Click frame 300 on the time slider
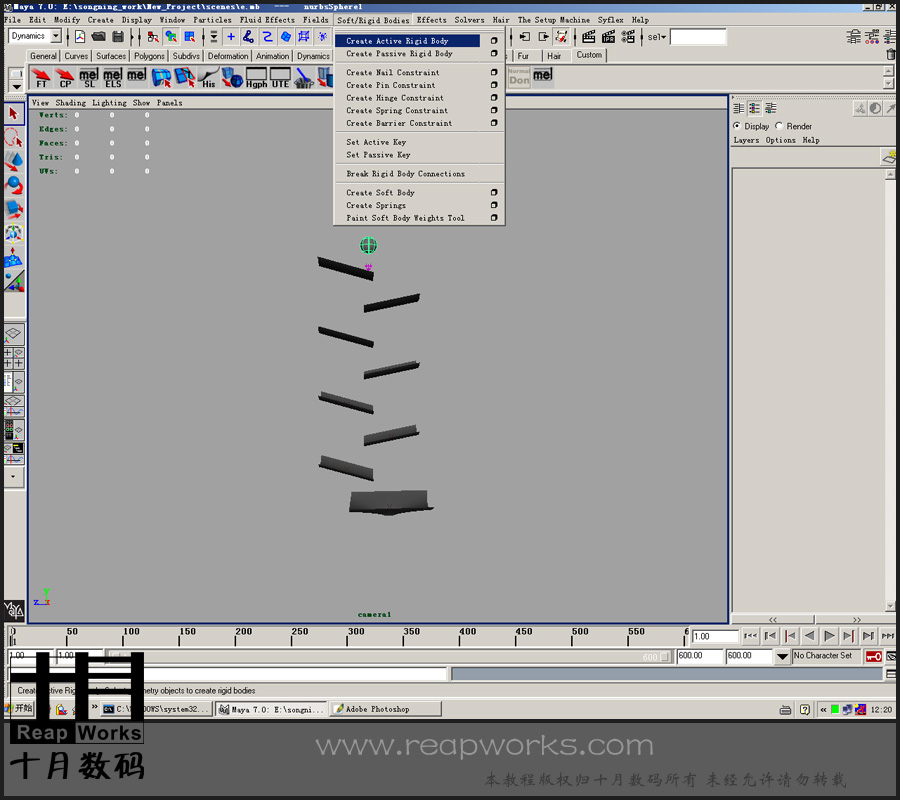This screenshot has width=900, height=800. [x=347, y=636]
